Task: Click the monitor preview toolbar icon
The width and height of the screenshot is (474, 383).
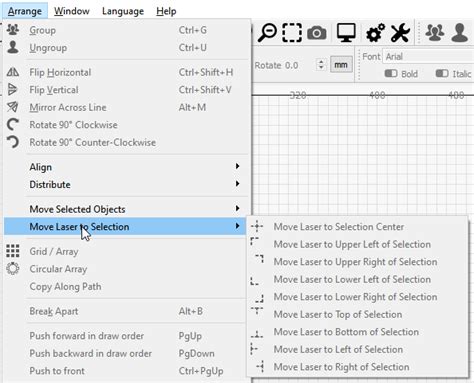Action: point(346,33)
